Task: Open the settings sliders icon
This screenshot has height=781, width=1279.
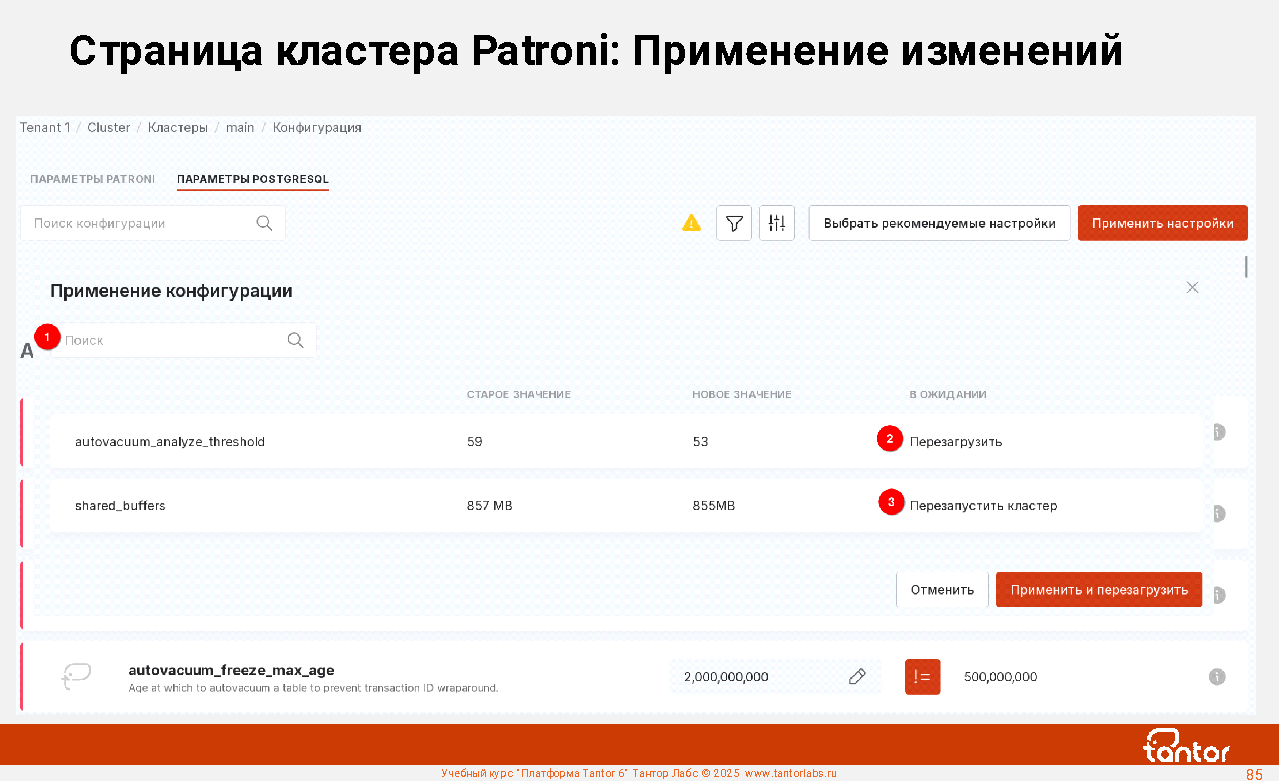Action: tap(777, 224)
